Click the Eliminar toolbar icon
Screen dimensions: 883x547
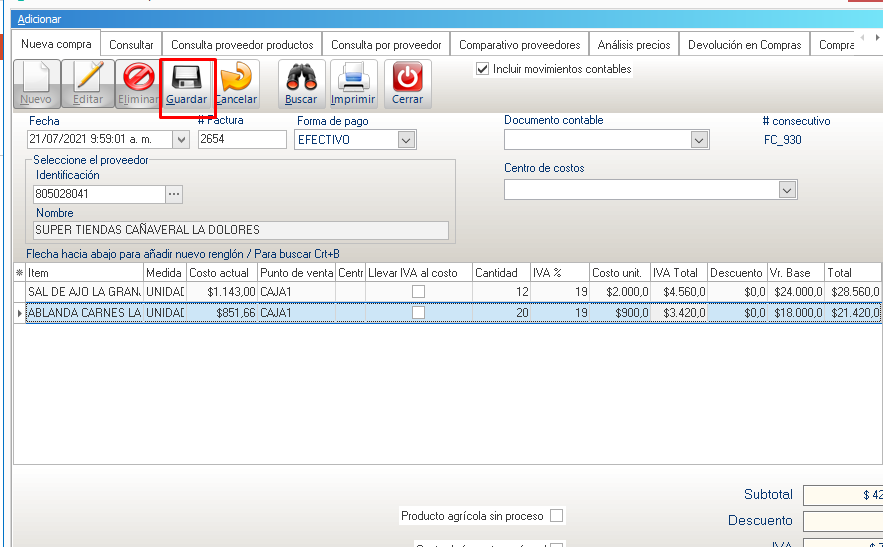pyautogui.click(x=137, y=84)
